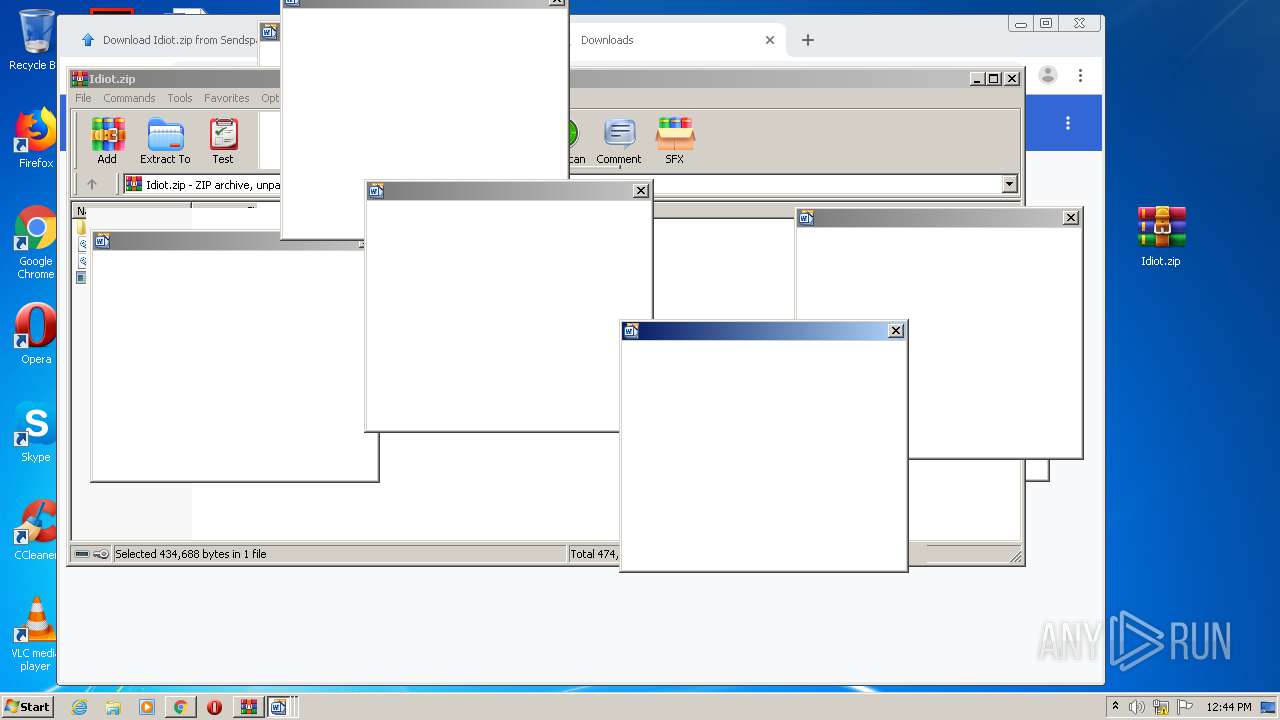Viewport: 1280px width, 720px height.
Task: Click the Chrome profile avatar icon
Action: 1048,75
